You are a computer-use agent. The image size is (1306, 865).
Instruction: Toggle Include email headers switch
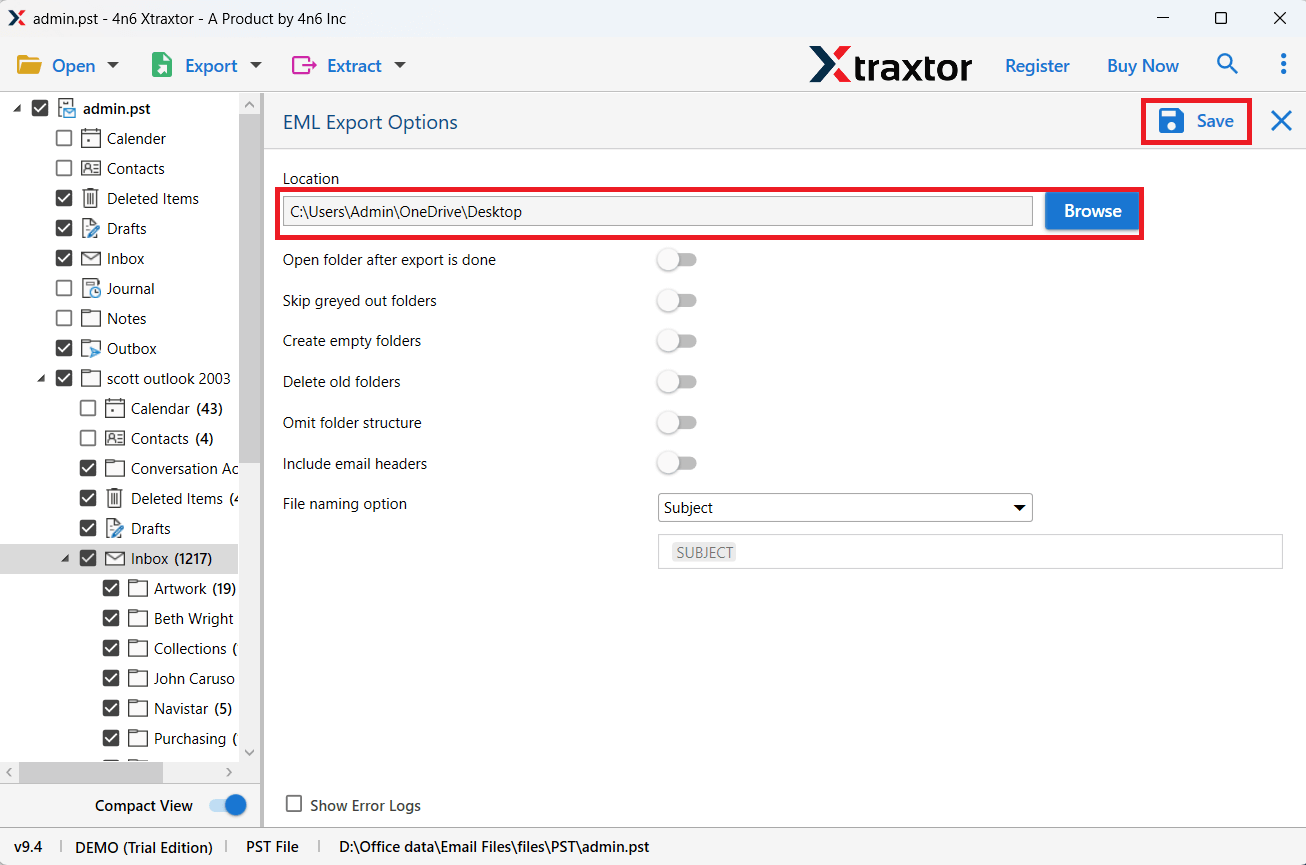(x=677, y=464)
